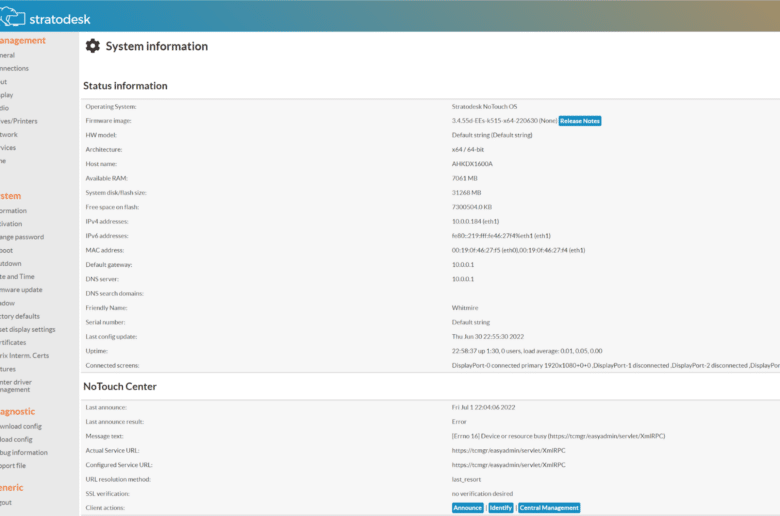This screenshot has width=780, height=516.
Task: Select the Network sidebar entry
Action: (9, 134)
